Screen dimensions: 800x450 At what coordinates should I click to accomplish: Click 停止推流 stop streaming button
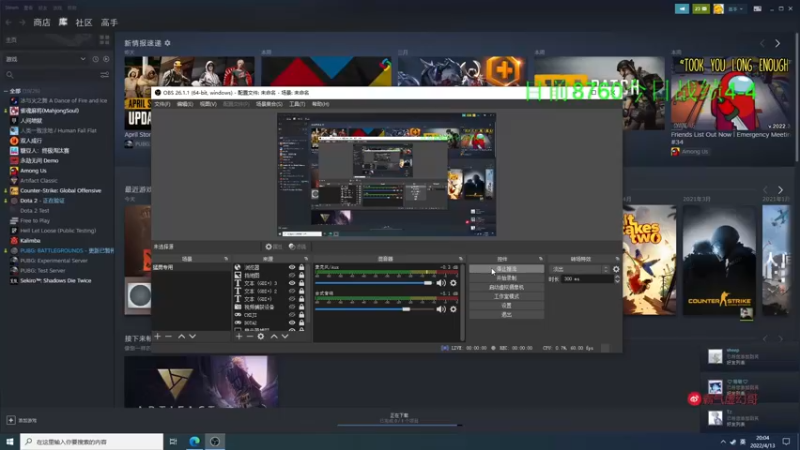click(506, 269)
